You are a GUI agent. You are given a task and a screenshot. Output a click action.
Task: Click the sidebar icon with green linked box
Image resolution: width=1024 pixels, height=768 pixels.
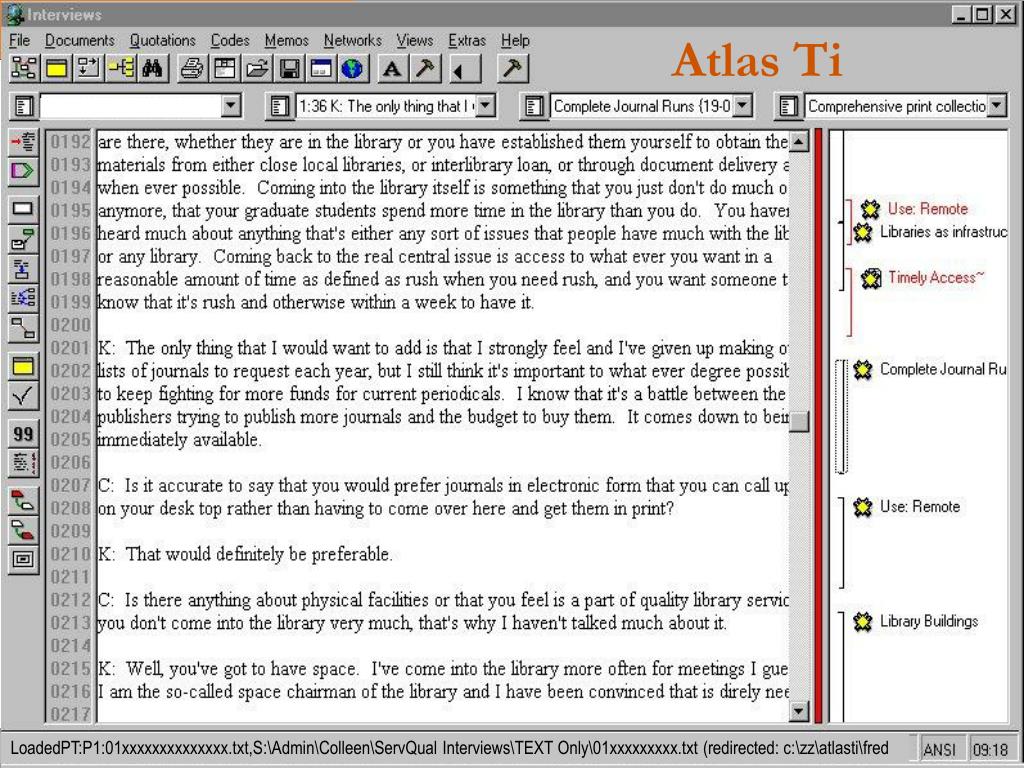point(23,239)
